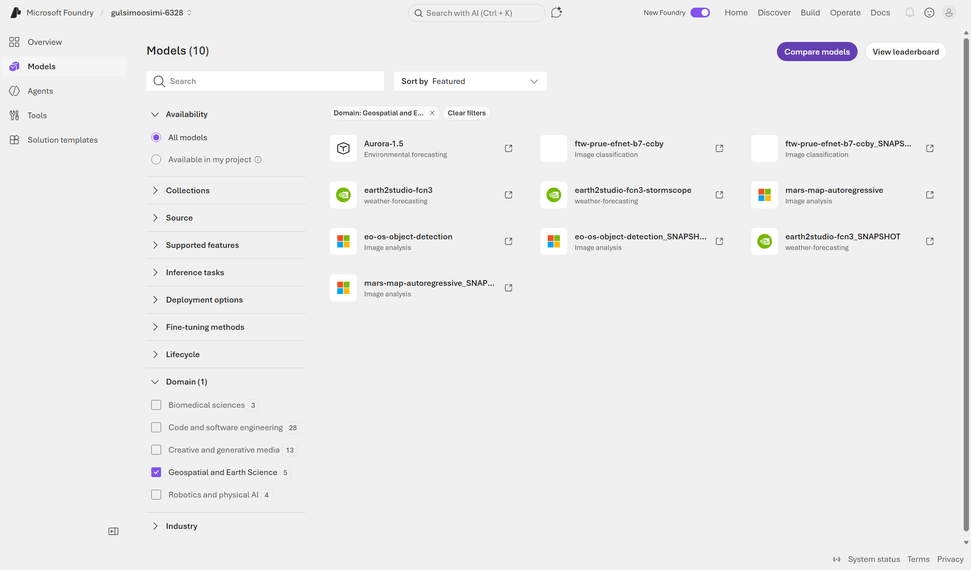Open the Privacy link
Screen dimensions: 971x570
[x=950, y=559]
